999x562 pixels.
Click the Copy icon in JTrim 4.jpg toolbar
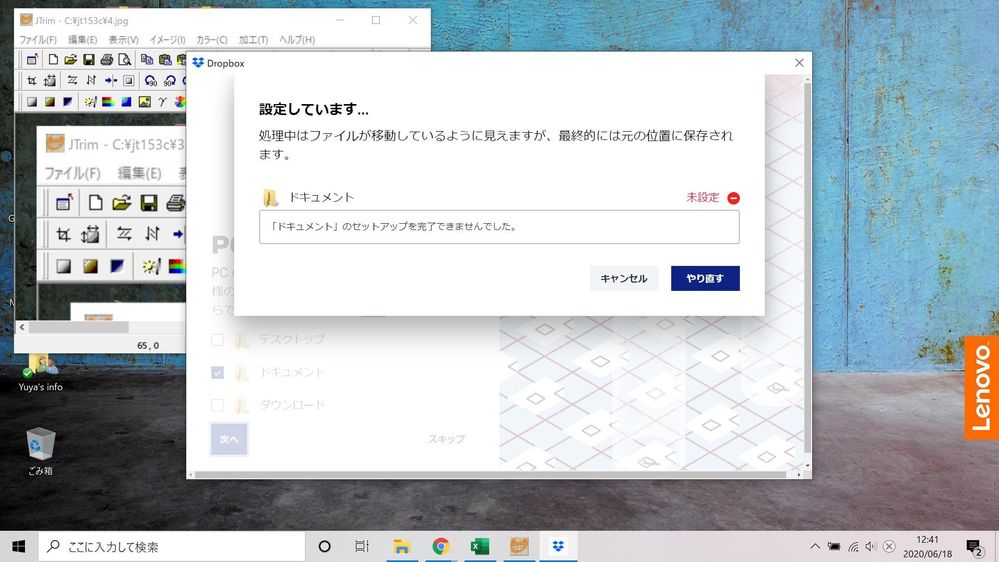pyautogui.click(x=147, y=60)
